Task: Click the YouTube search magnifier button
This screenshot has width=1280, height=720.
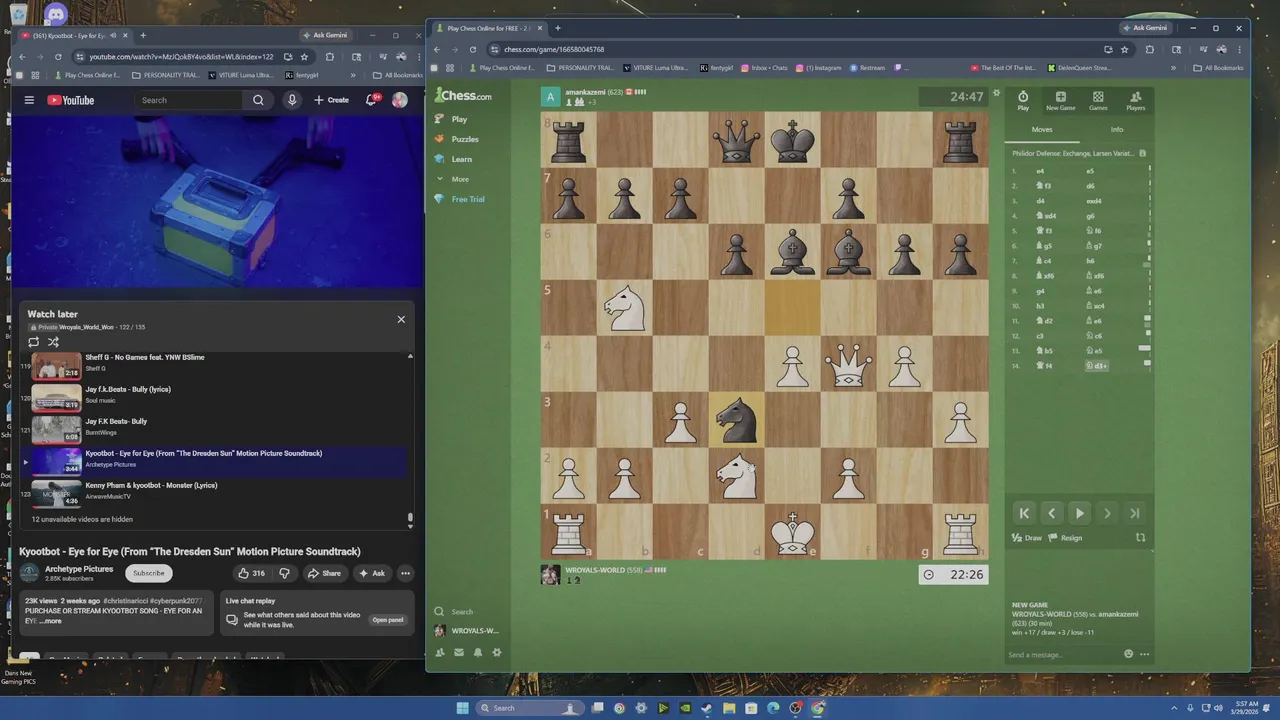Action: [258, 100]
